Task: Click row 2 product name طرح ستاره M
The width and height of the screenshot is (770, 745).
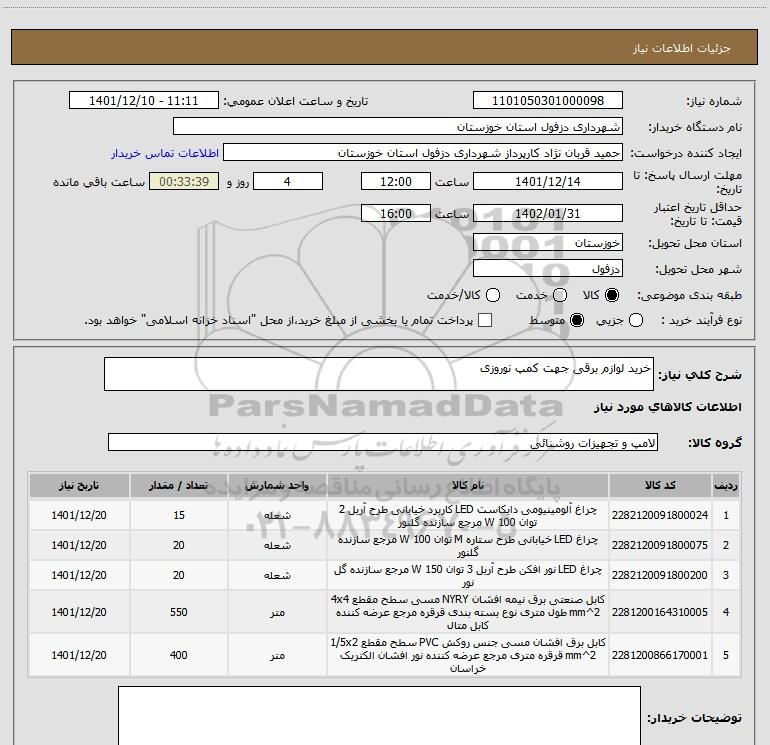Action: click(x=468, y=546)
